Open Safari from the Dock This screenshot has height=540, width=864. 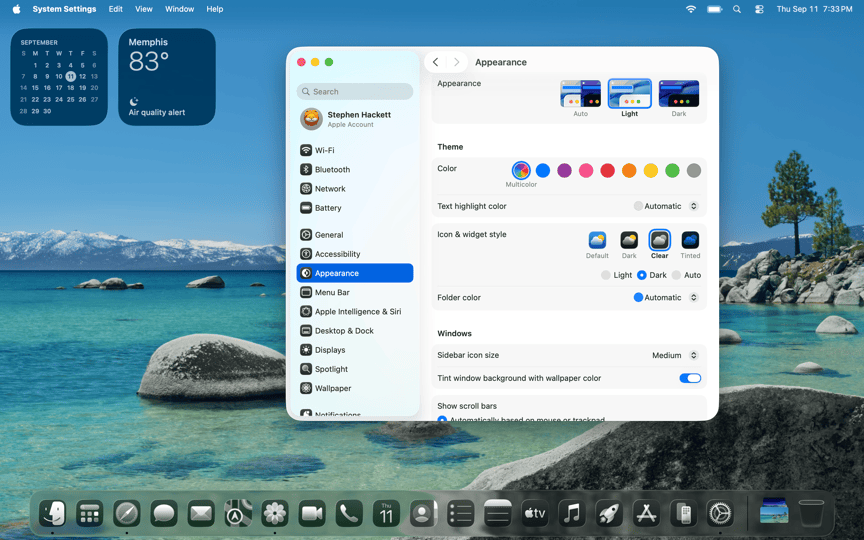tap(127, 514)
